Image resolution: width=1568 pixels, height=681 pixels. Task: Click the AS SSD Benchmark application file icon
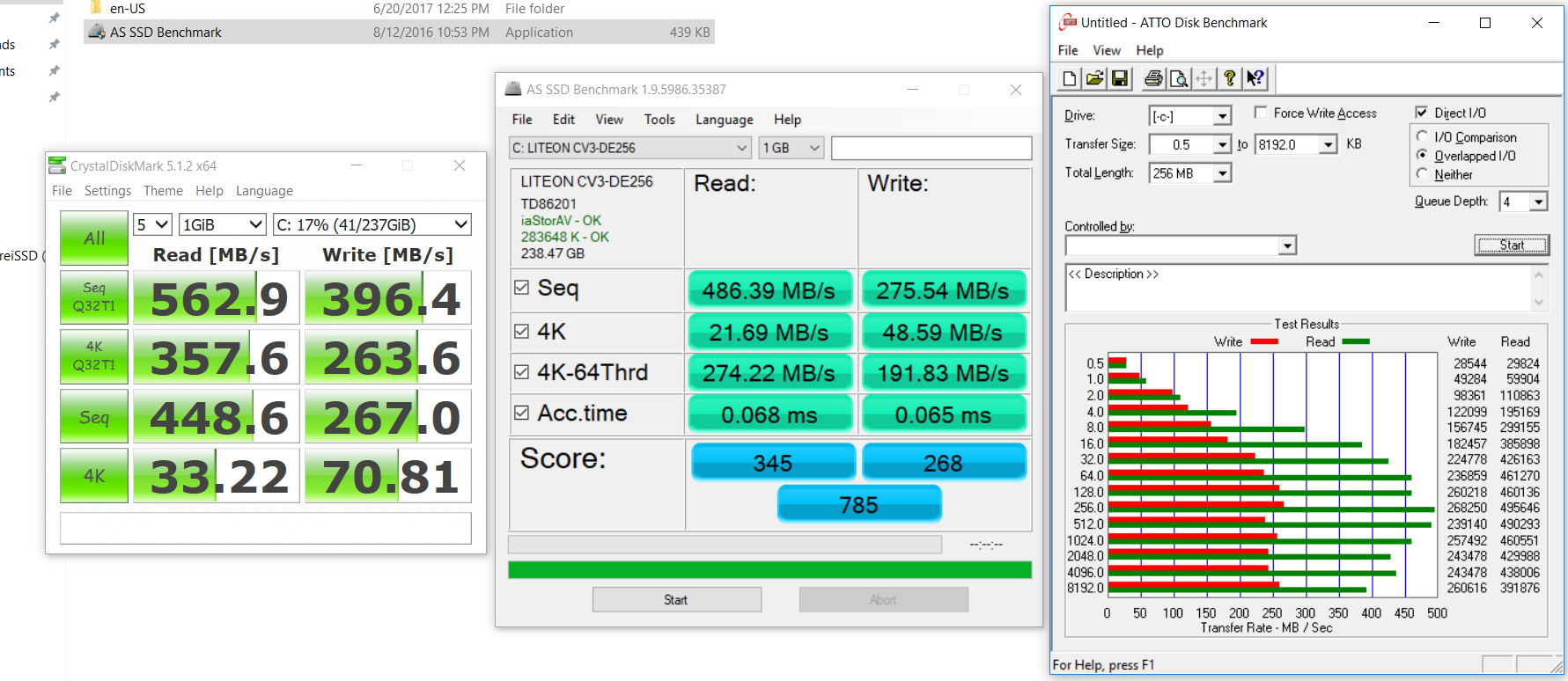[97, 33]
